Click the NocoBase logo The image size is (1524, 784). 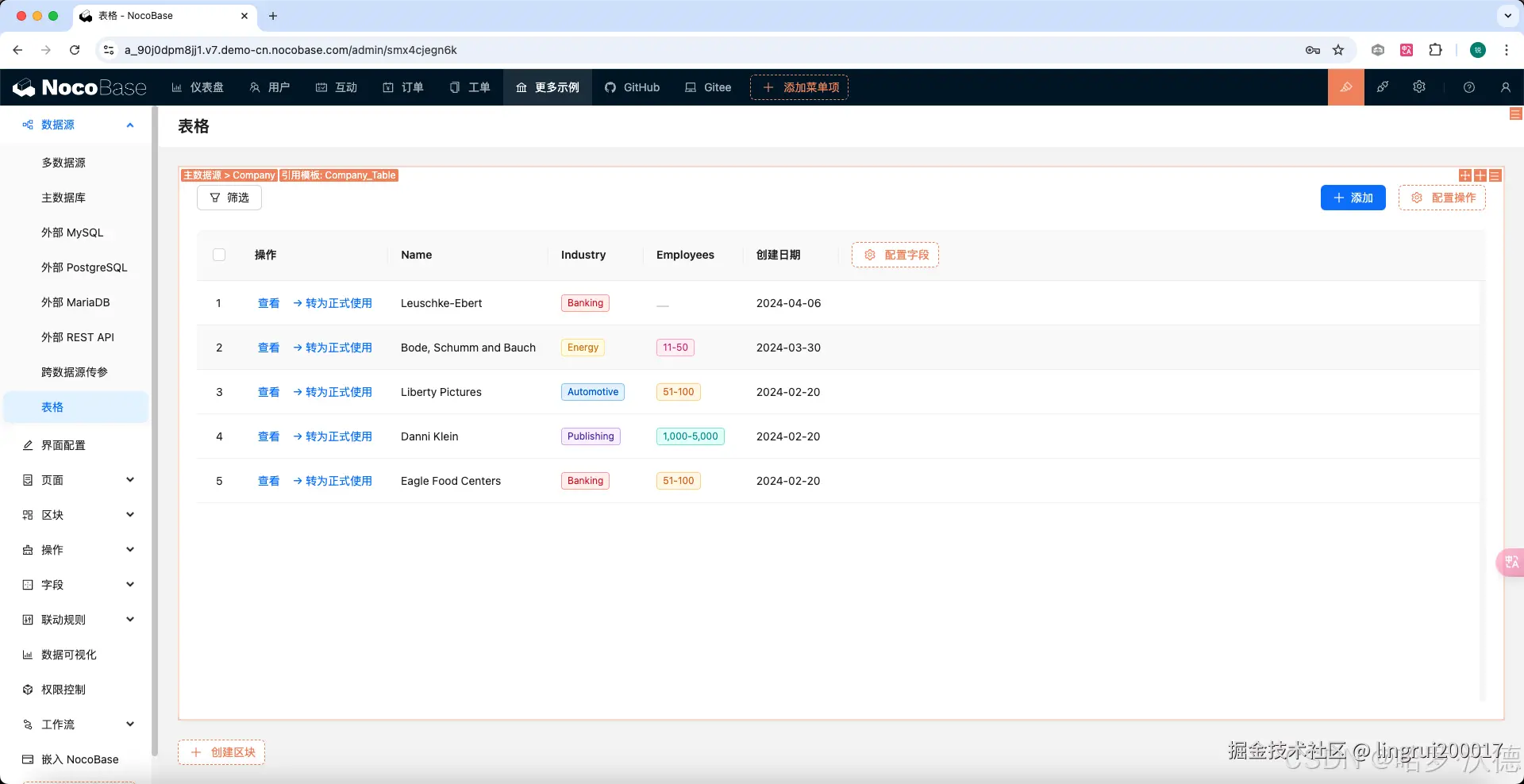click(x=80, y=87)
